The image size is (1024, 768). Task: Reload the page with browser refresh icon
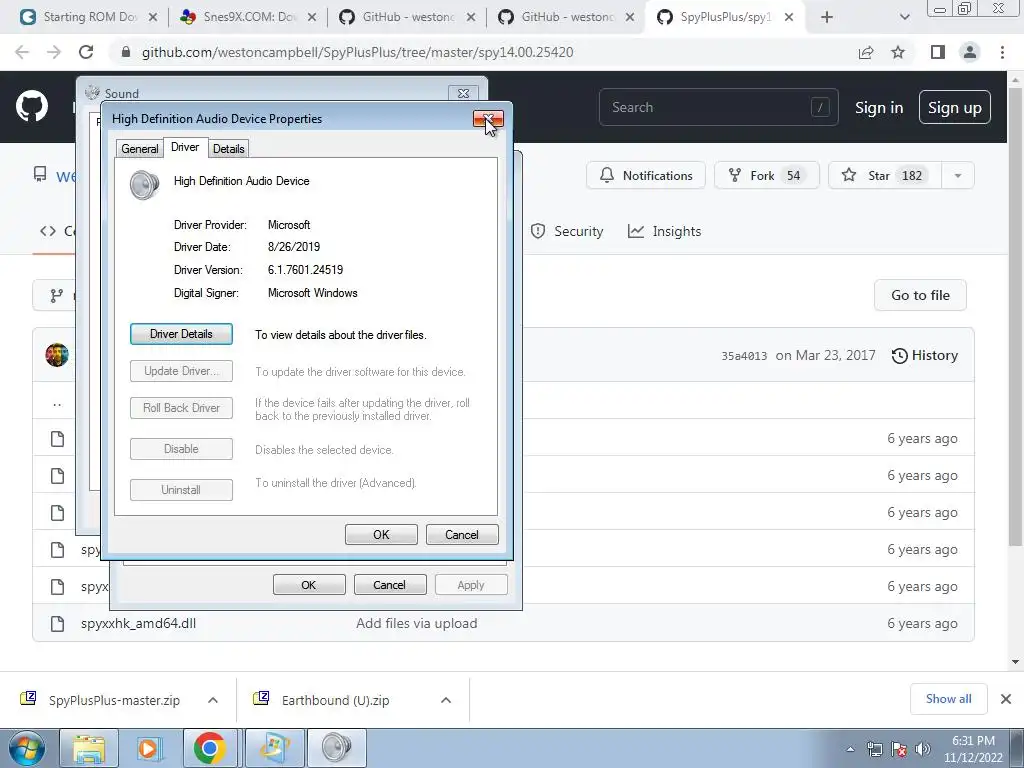click(x=86, y=52)
